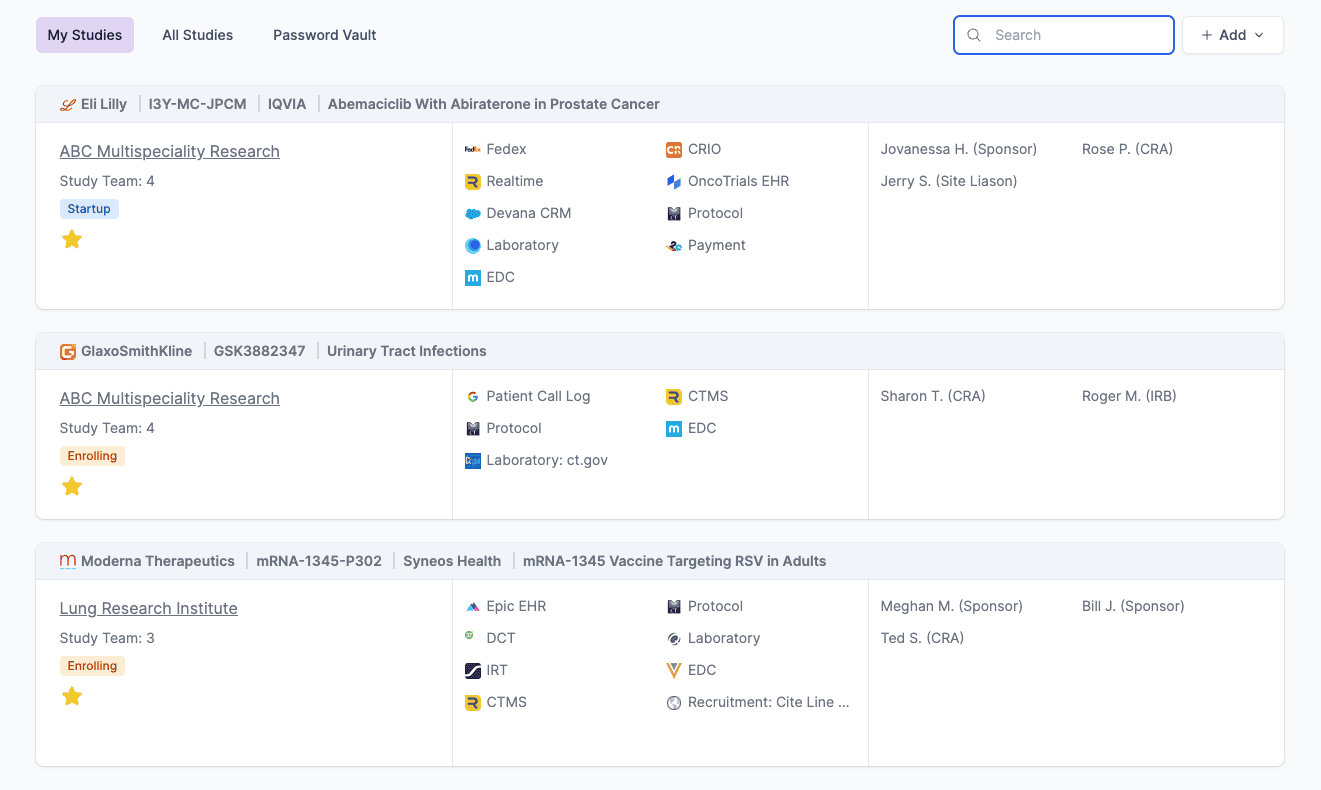Open the Add dropdown menu
The image size is (1321, 790).
(1233, 35)
